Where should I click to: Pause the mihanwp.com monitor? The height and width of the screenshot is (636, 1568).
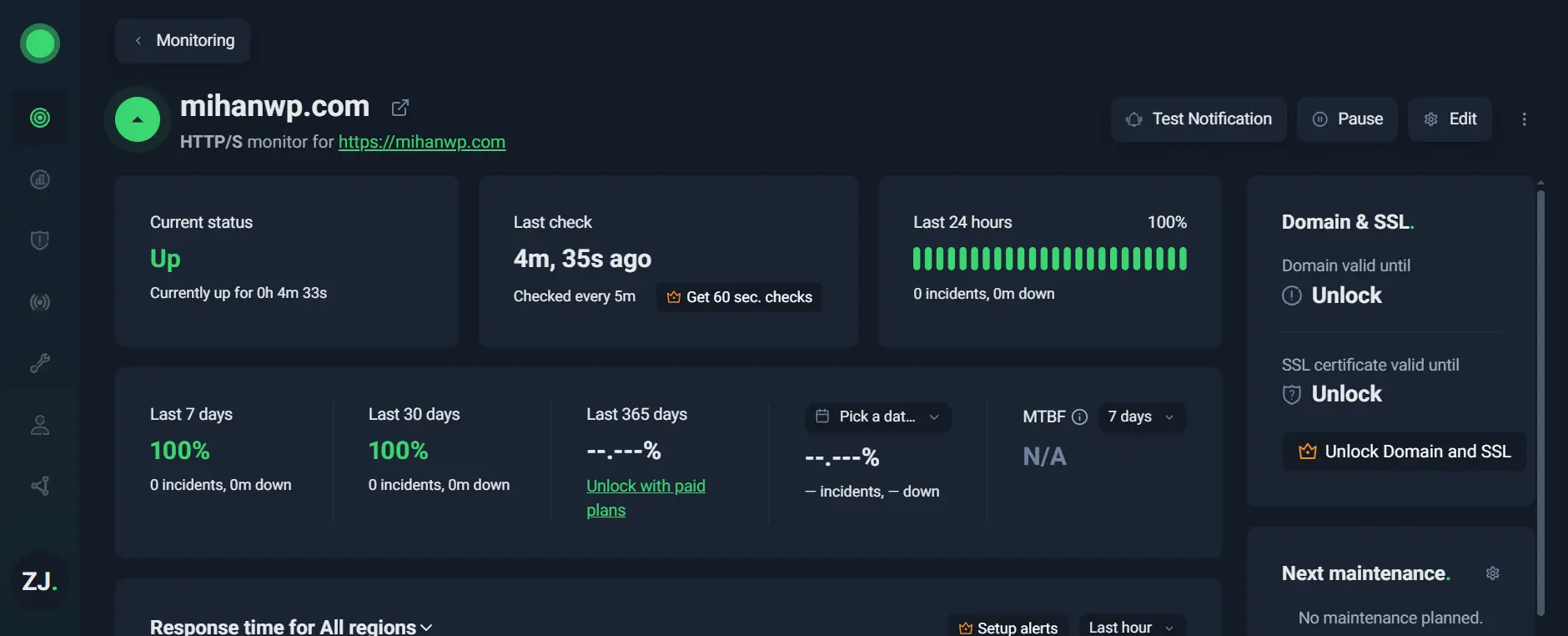click(x=1347, y=119)
